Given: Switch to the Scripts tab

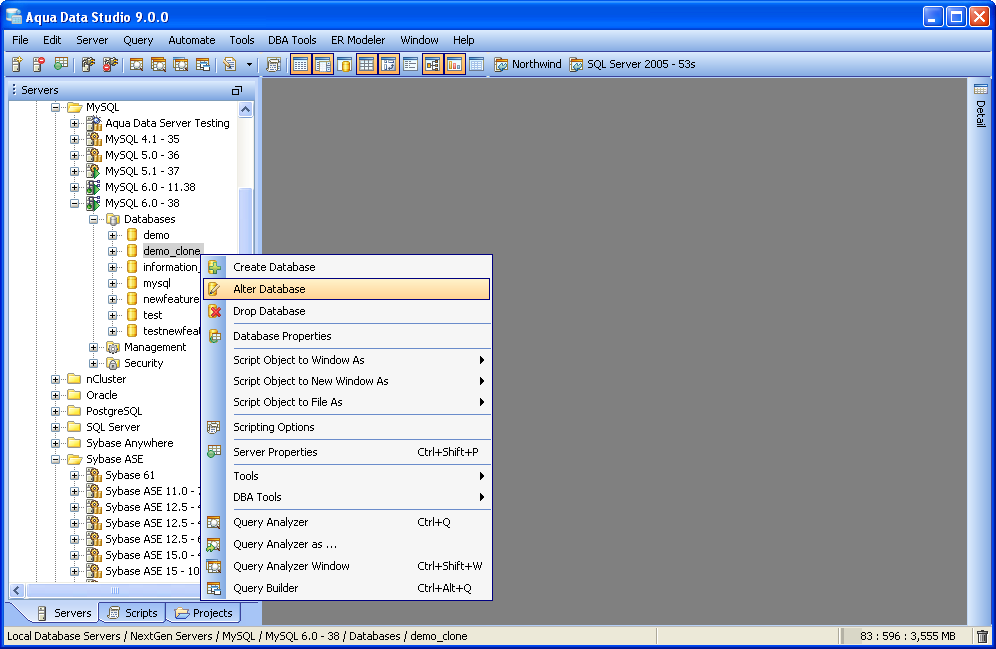Looking at the screenshot, I should point(133,613).
